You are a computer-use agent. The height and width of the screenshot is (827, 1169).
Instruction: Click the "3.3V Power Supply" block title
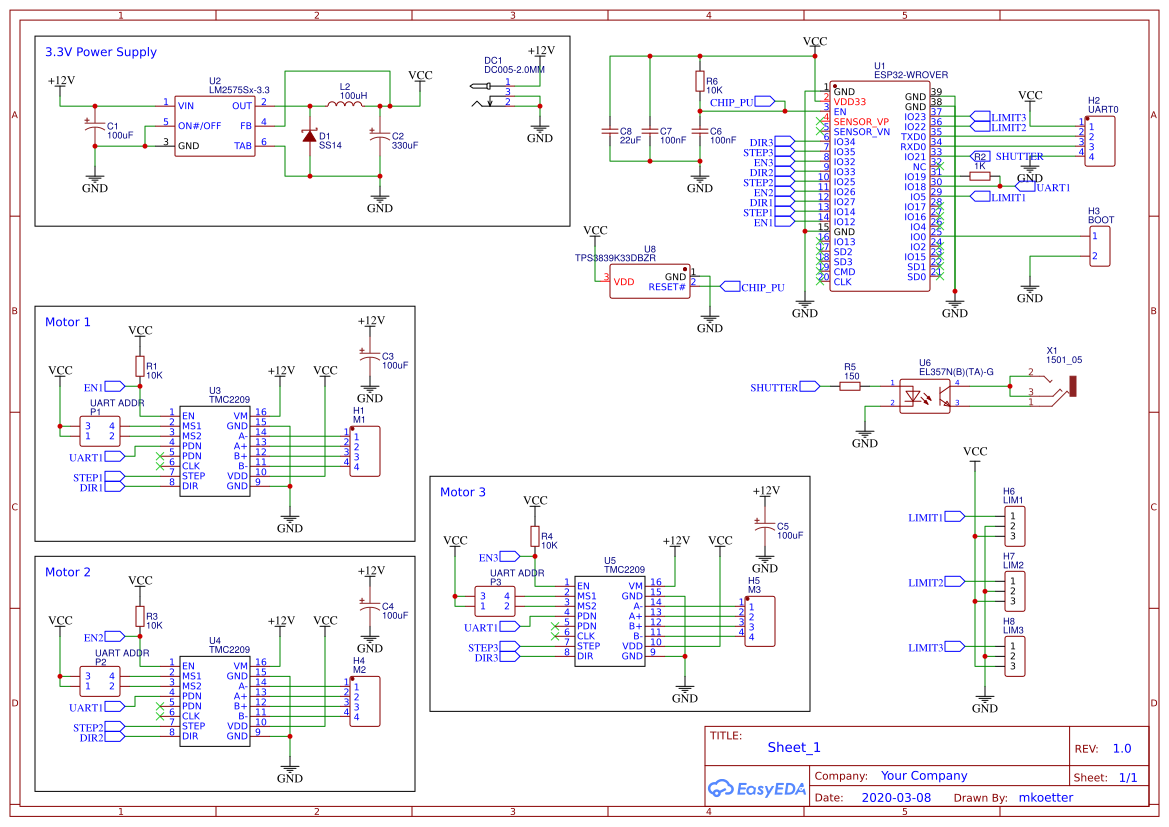click(101, 52)
